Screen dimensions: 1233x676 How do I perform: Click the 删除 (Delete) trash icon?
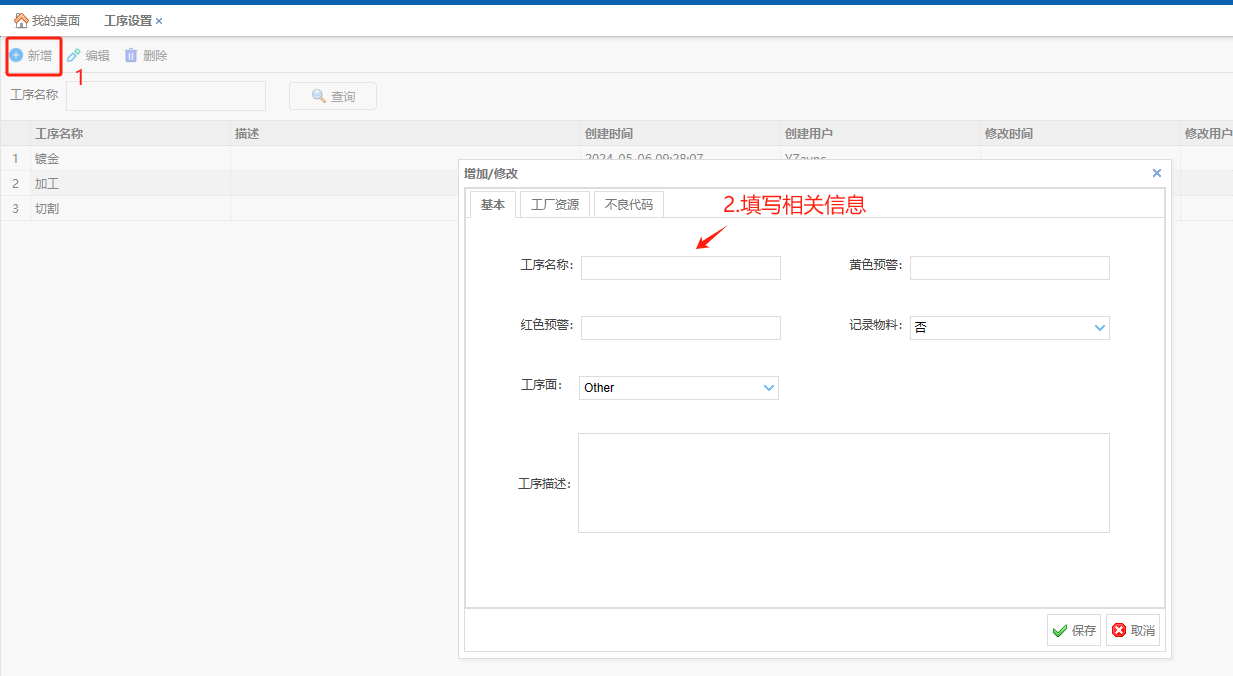(131, 55)
